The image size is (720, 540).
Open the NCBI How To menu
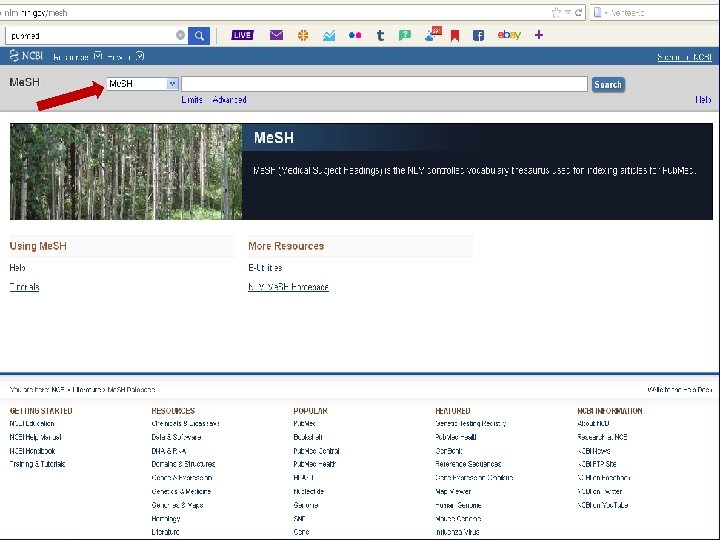point(126,57)
